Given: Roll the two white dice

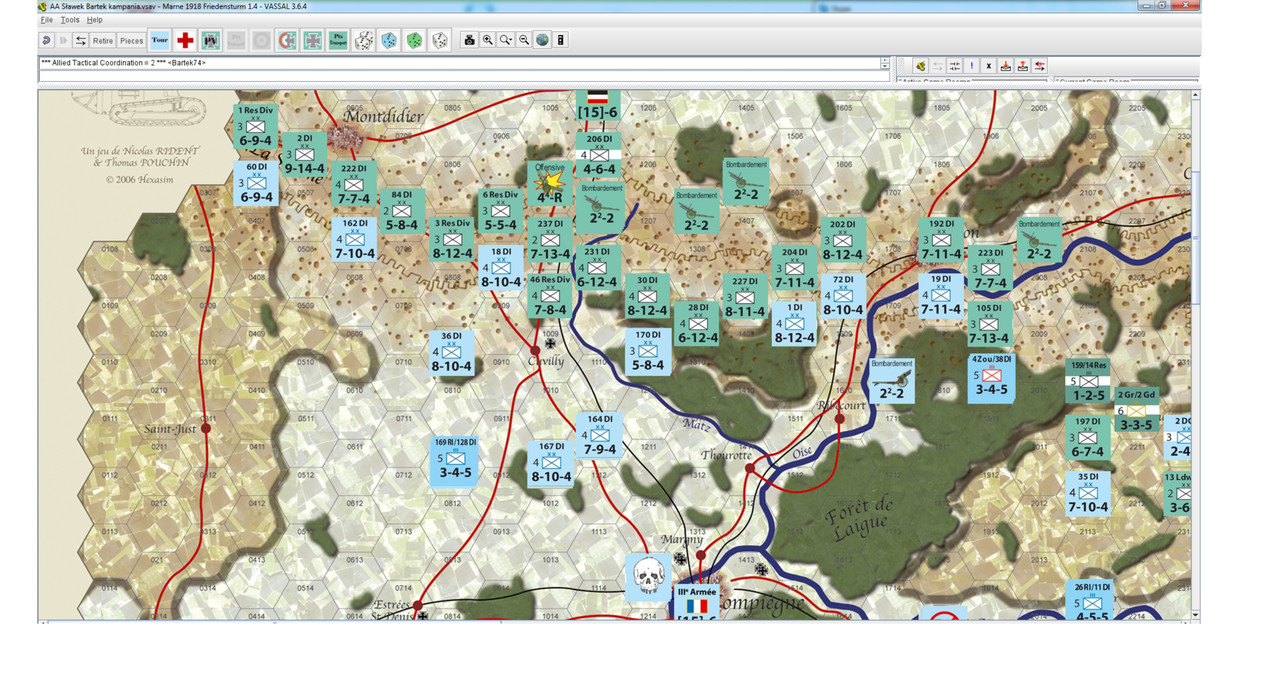Looking at the screenshot, I should click(x=364, y=40).
